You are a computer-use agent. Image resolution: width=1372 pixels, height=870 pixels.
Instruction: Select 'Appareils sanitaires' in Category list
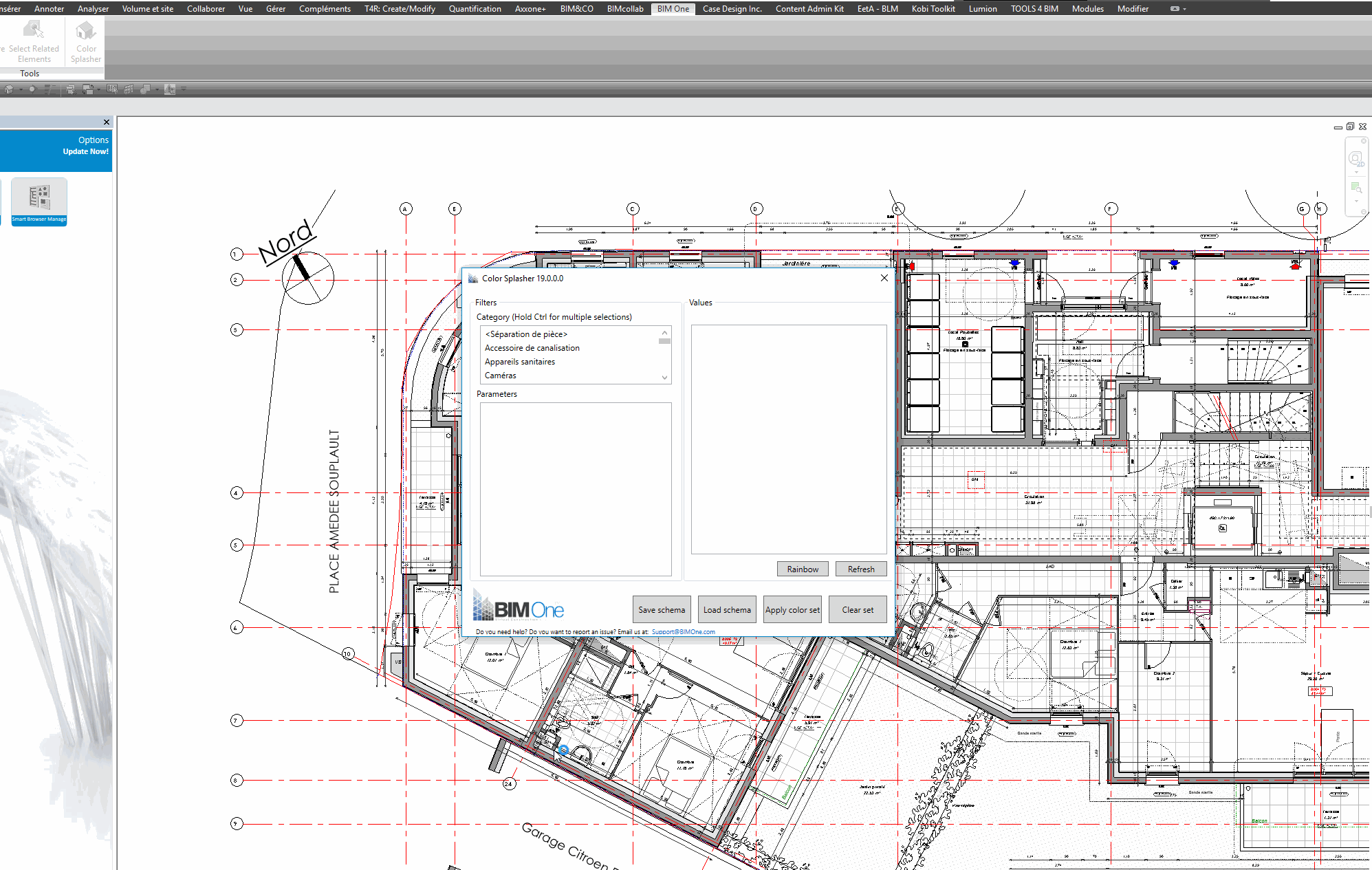519,362
